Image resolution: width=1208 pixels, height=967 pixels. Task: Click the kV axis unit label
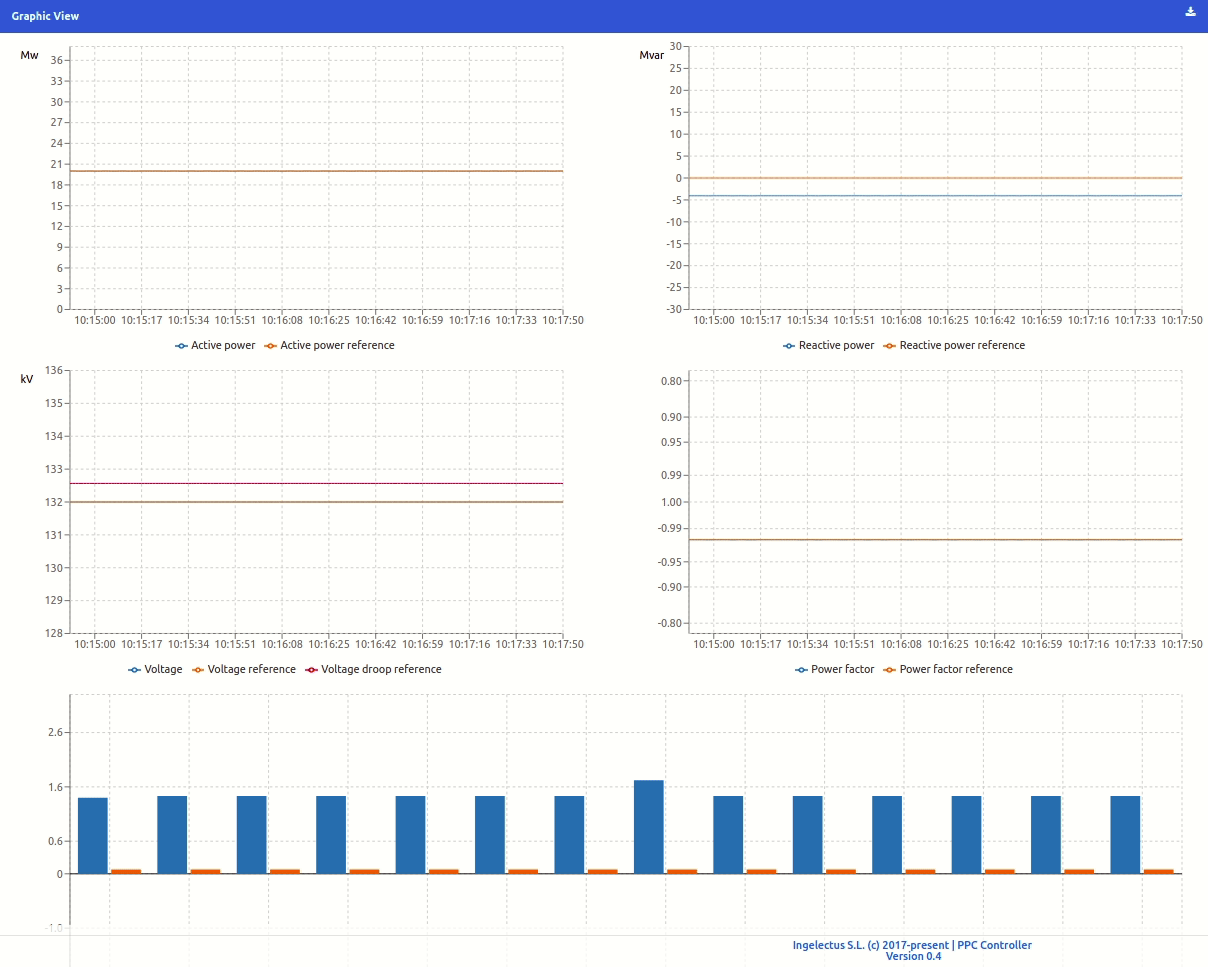27,379
